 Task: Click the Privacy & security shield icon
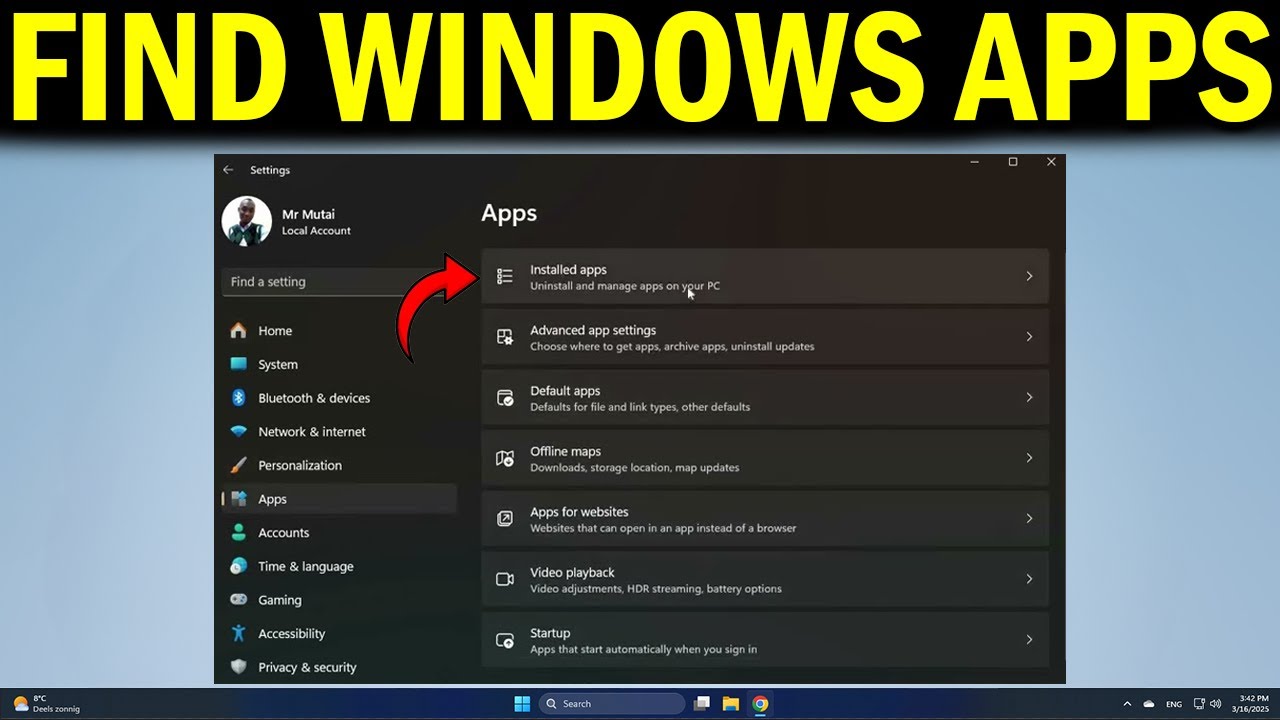(x=238, y=667)
